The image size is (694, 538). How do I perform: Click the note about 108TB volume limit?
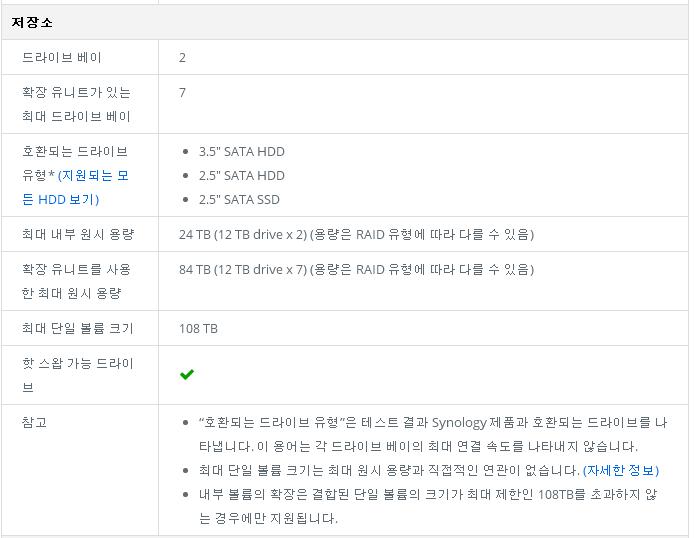click(x=428, y=506)
